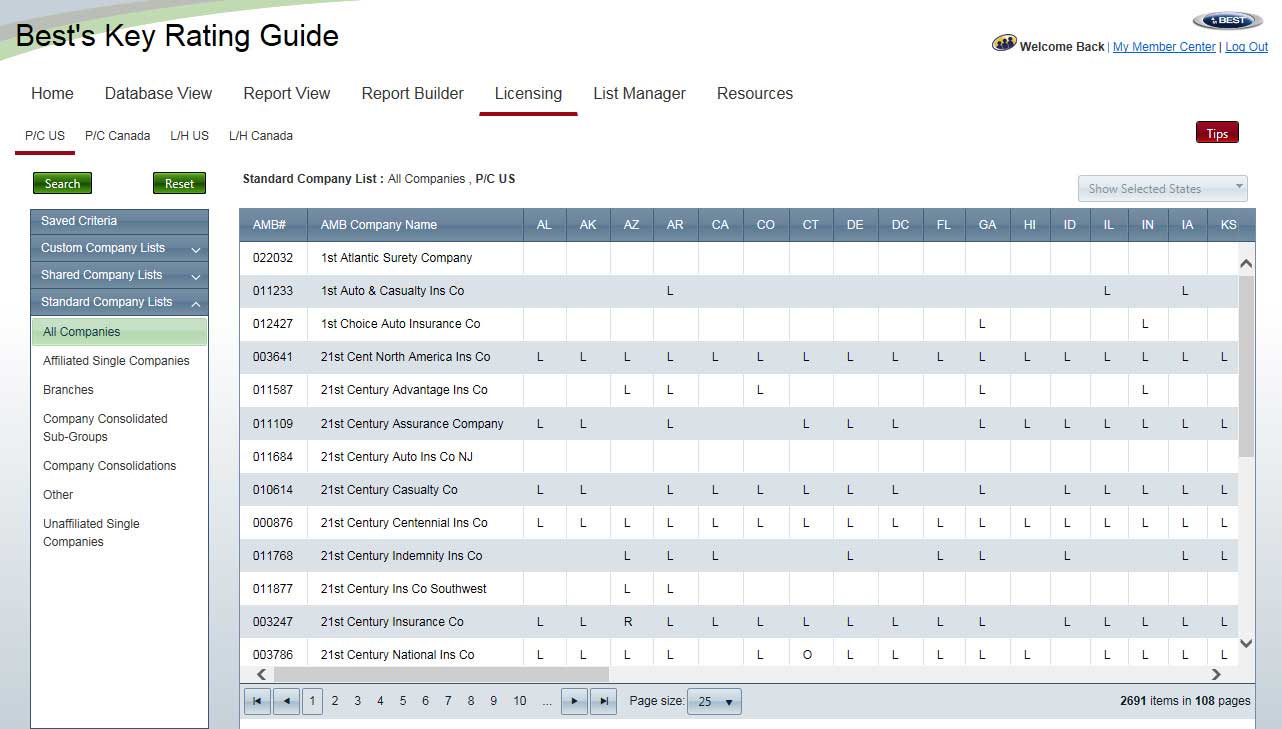Click 'O' in CT column for 21st Century National
The height and width of the screenshot is (729, 1282).
tap(807, 655)
